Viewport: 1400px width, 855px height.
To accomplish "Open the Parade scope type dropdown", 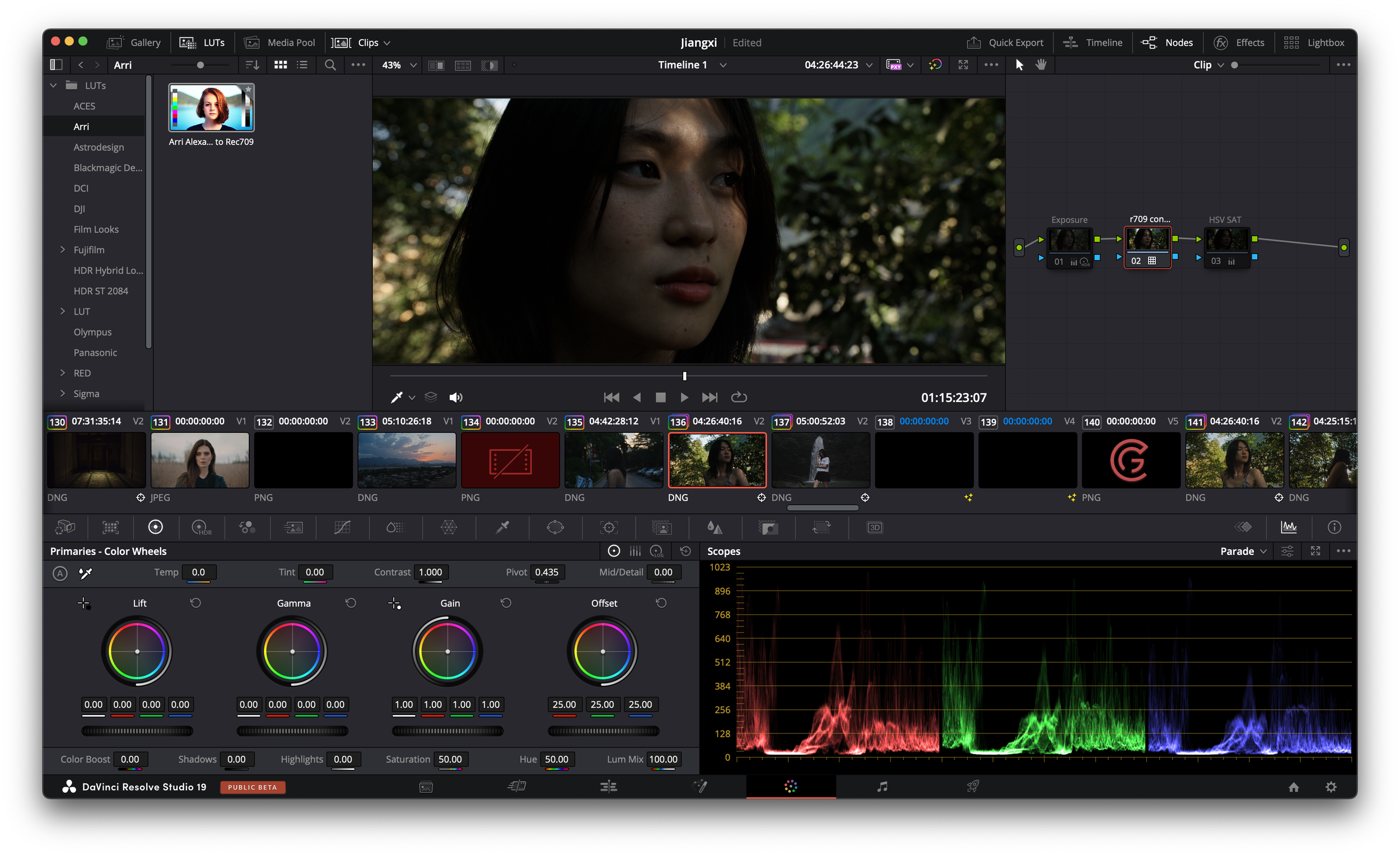I will click(1243, 551).
